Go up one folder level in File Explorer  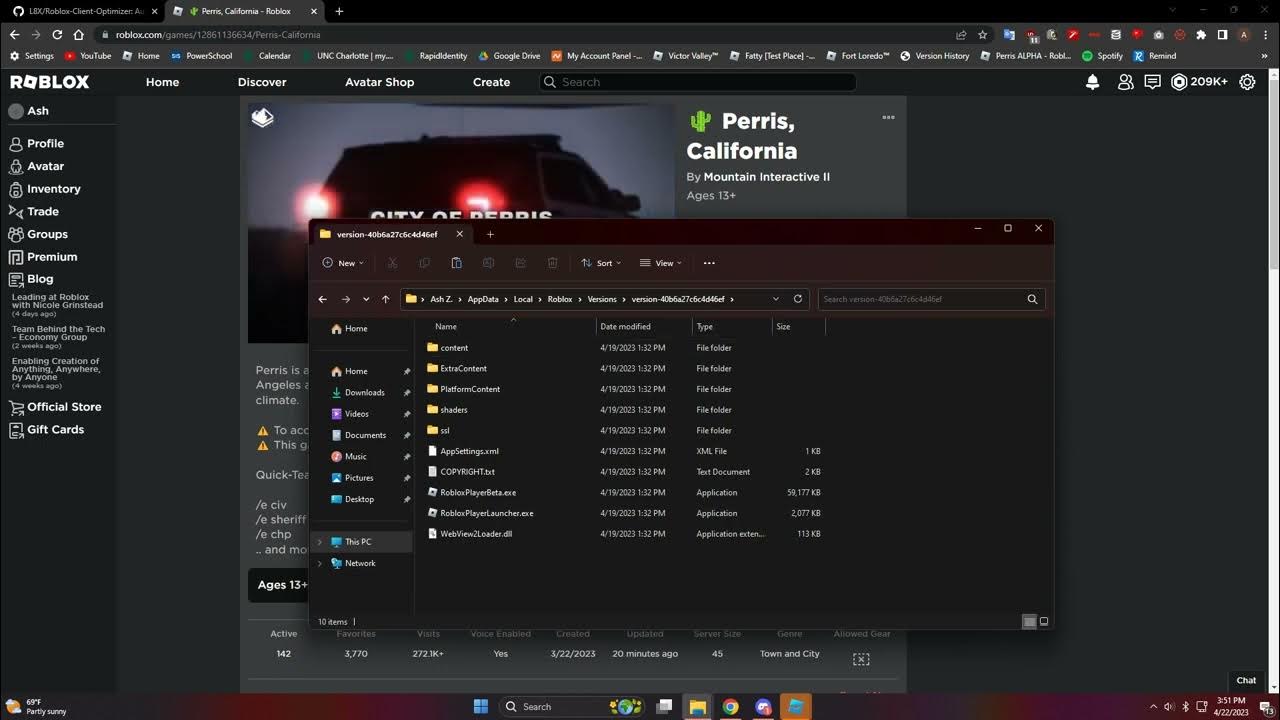point(385,299)
